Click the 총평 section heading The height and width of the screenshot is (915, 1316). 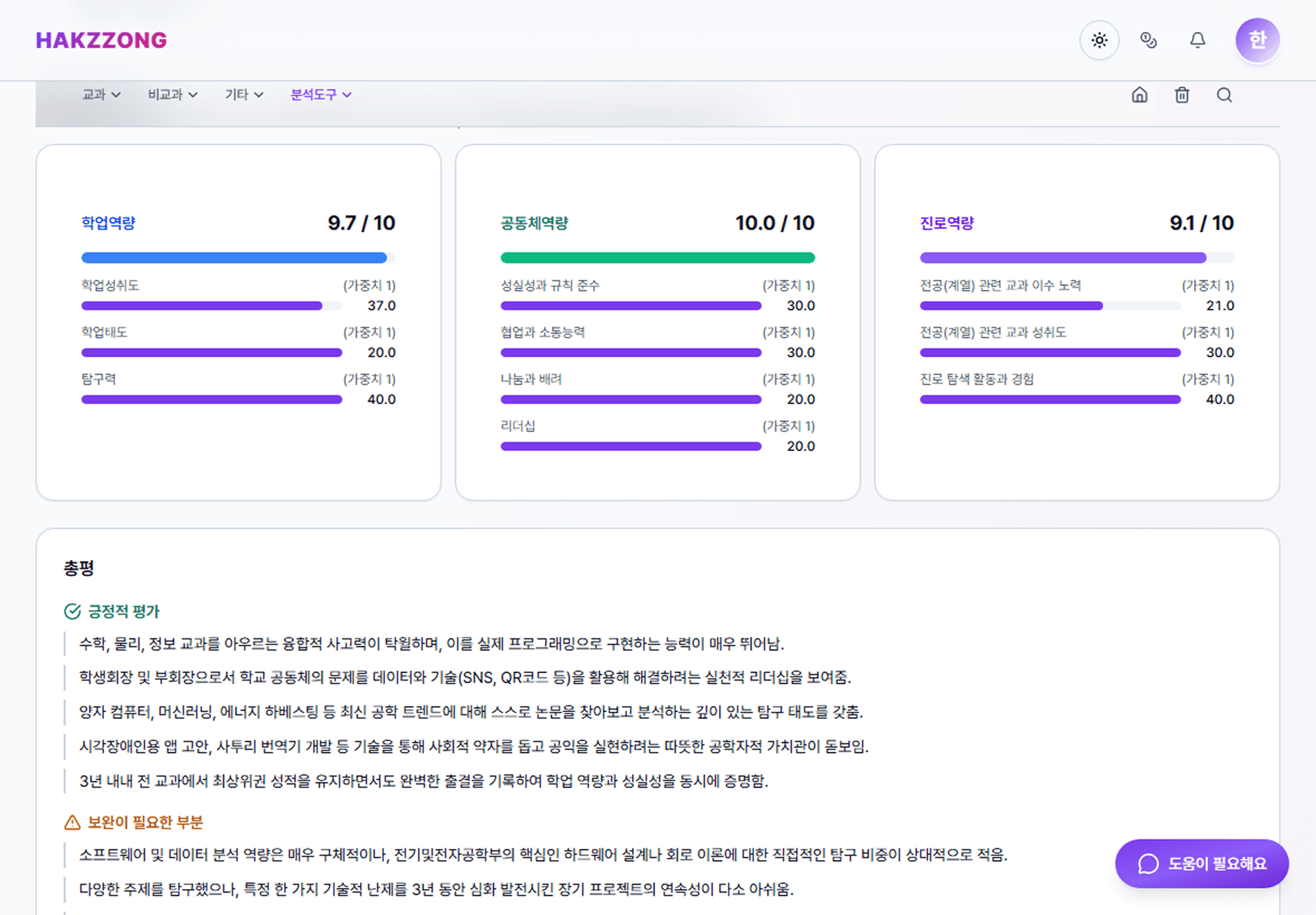point(79,568)
